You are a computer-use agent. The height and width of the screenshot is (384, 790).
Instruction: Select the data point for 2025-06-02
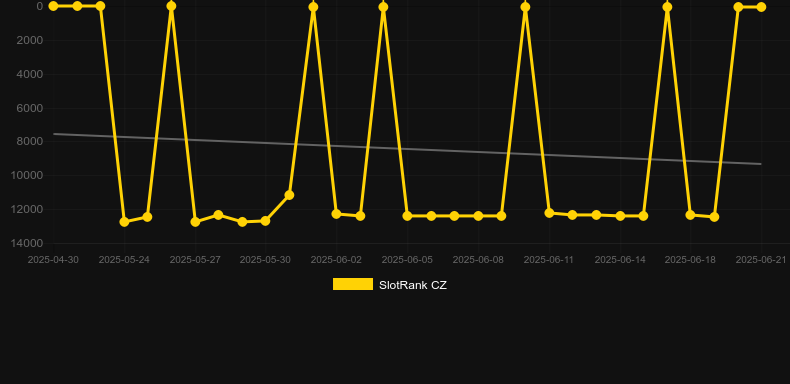click(x=337, y=214)
